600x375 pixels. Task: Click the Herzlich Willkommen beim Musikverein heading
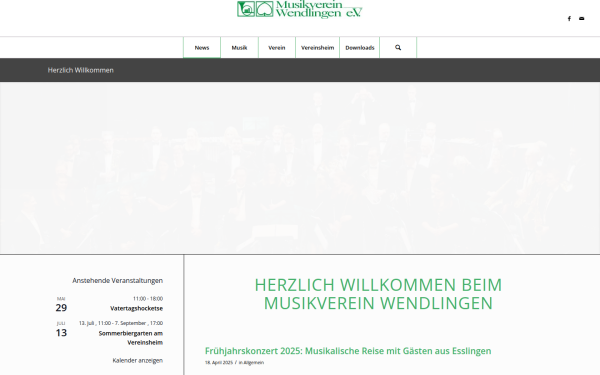(x=378, y=294)
